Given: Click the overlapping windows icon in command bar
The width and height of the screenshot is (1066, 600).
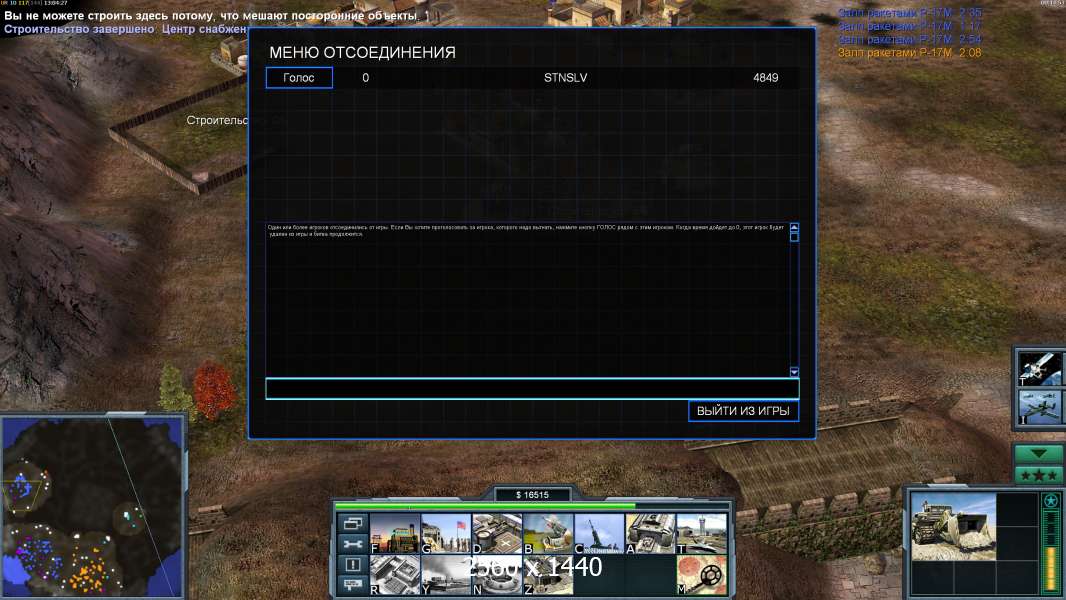Looking at the screenshot, I should (x=353, y=523).
